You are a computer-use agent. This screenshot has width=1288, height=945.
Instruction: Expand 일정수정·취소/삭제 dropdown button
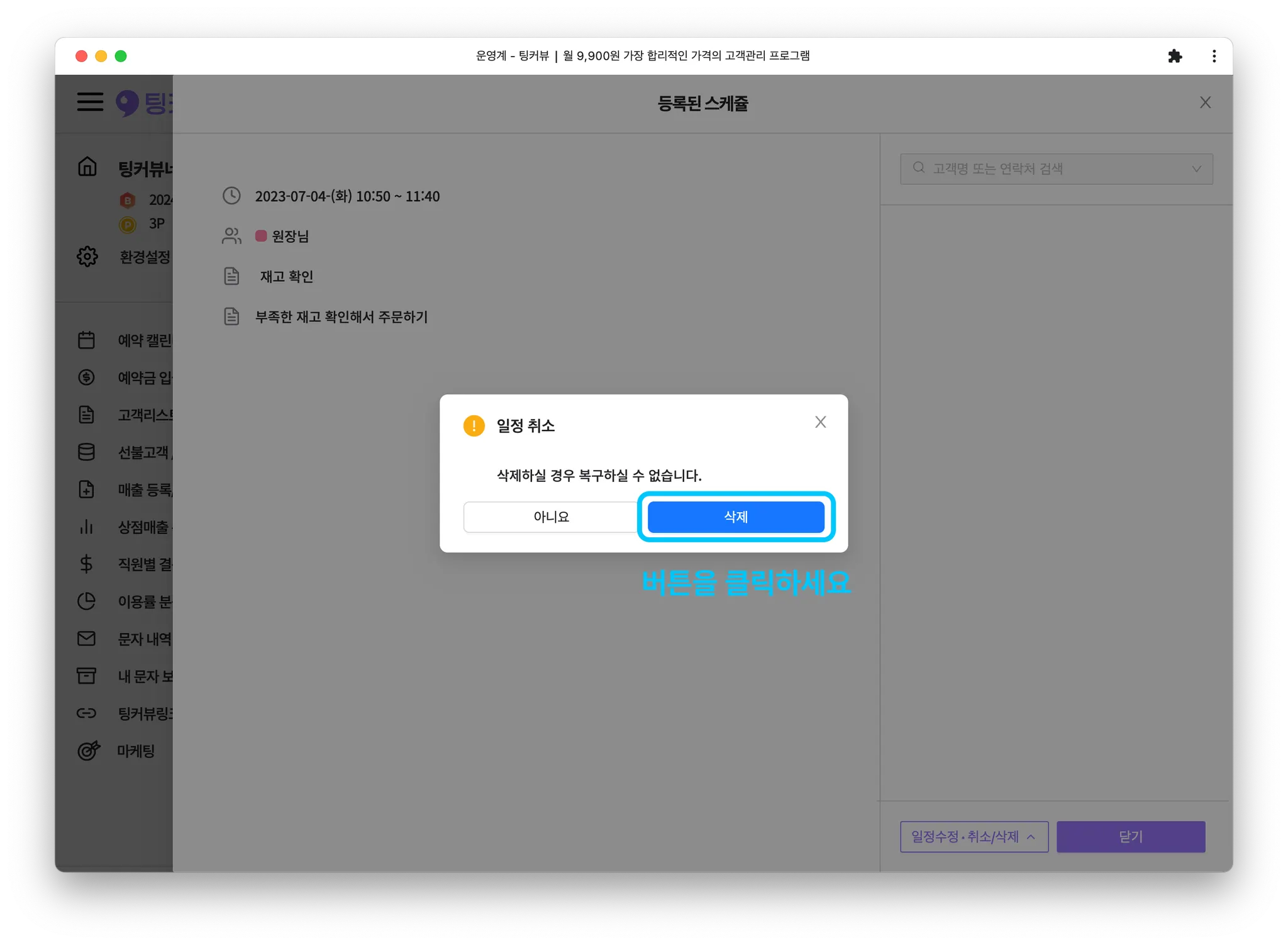tap(974, 837)
